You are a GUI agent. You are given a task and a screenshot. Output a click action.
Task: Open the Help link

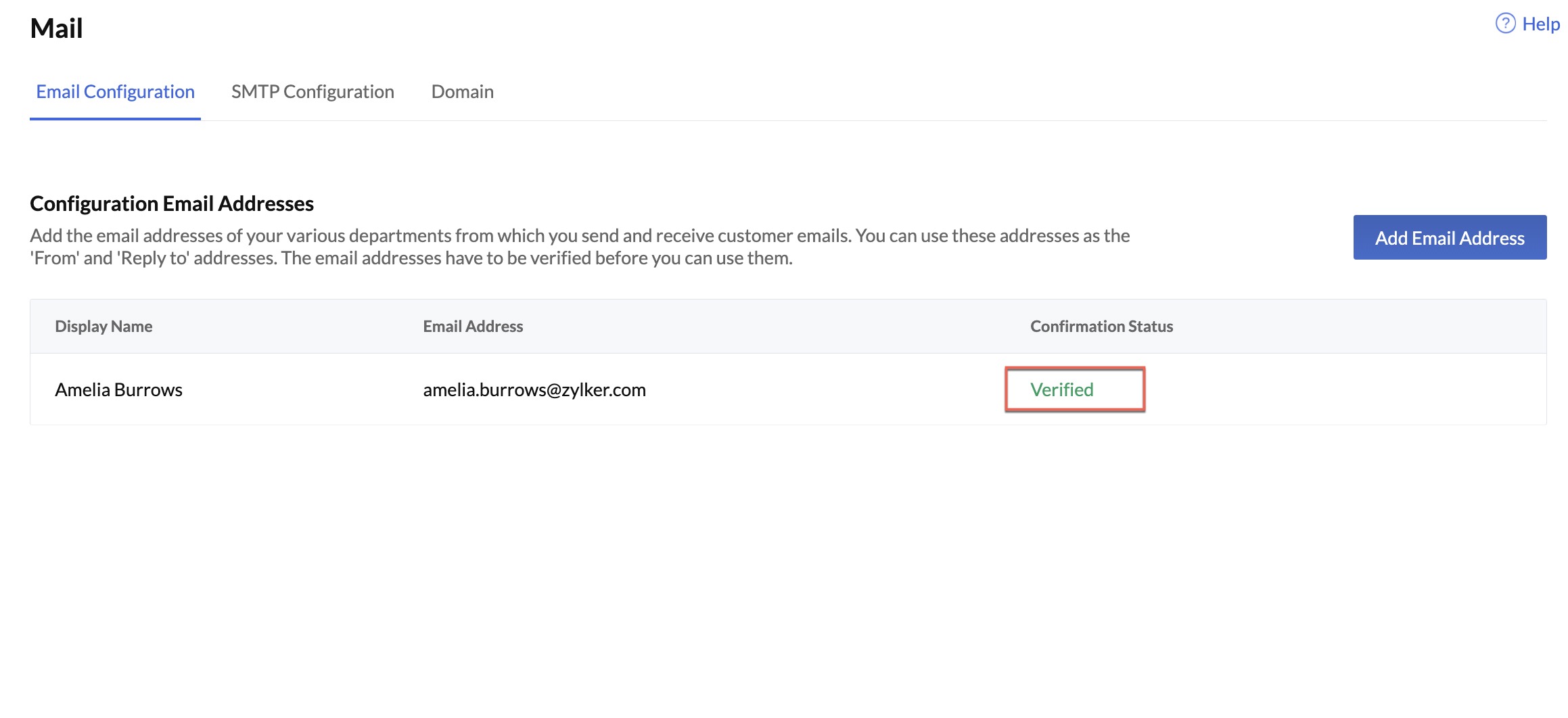(x=1540, y=24)
